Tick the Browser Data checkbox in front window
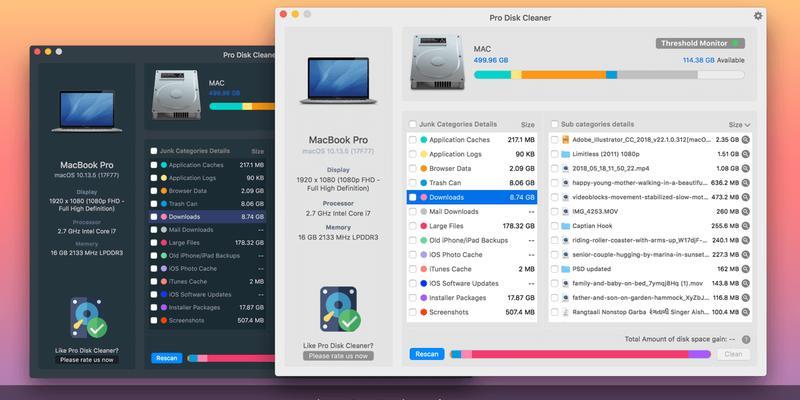 pyautogui.click(x=413, y=168)
